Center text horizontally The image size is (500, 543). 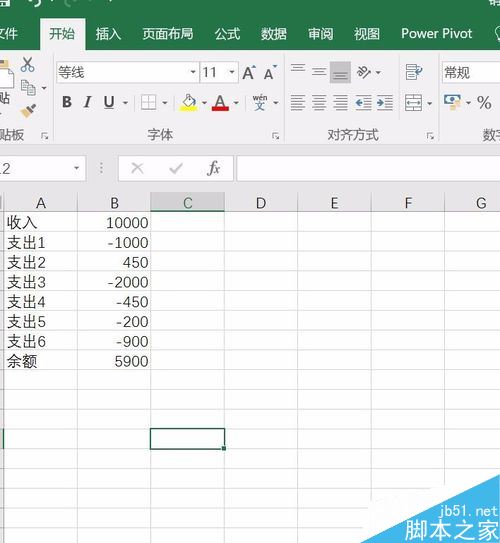pyautogui.click(x=319, y=103)
